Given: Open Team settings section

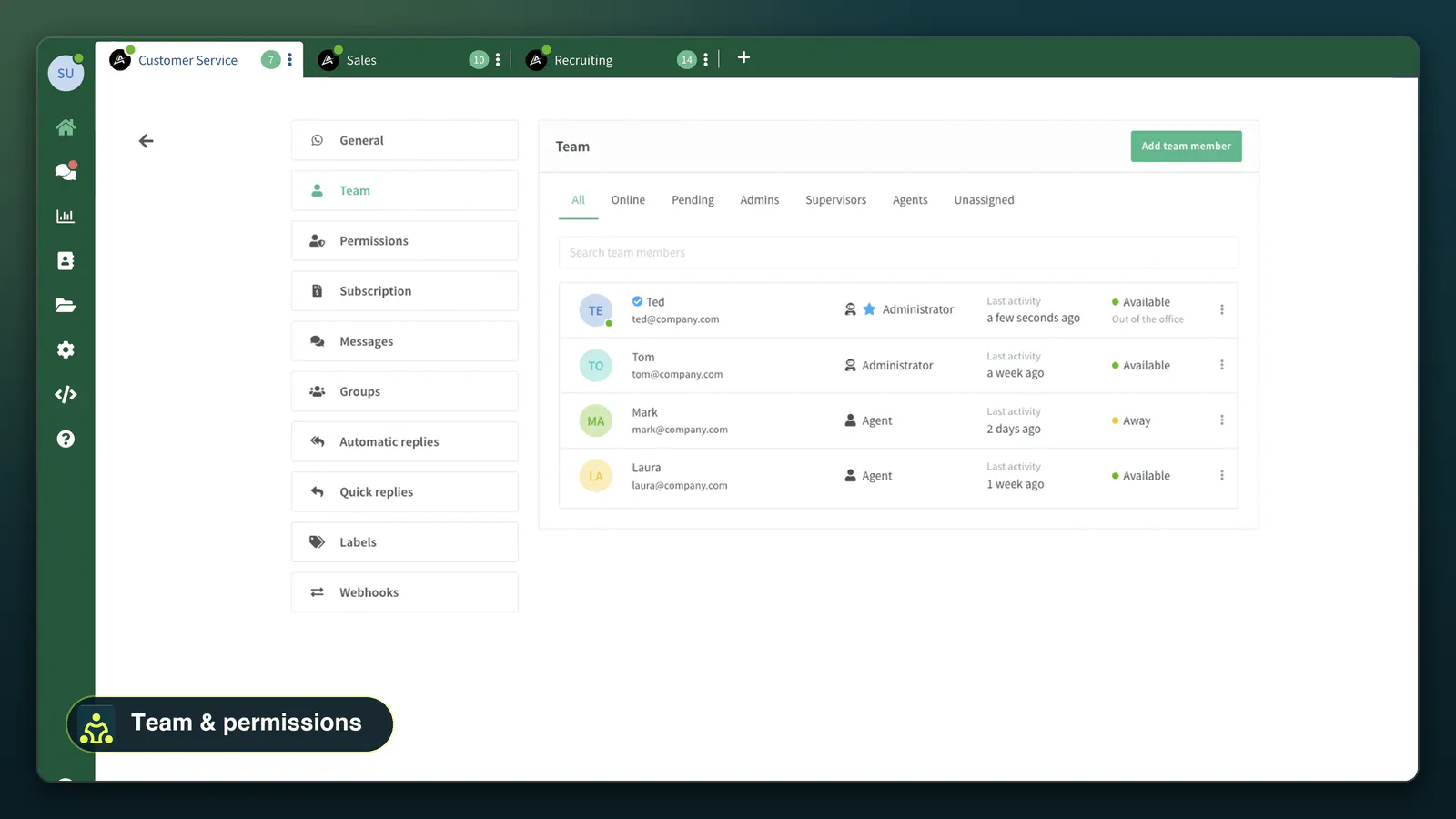Looking at the screenshot, I should [x=405, y=190].
